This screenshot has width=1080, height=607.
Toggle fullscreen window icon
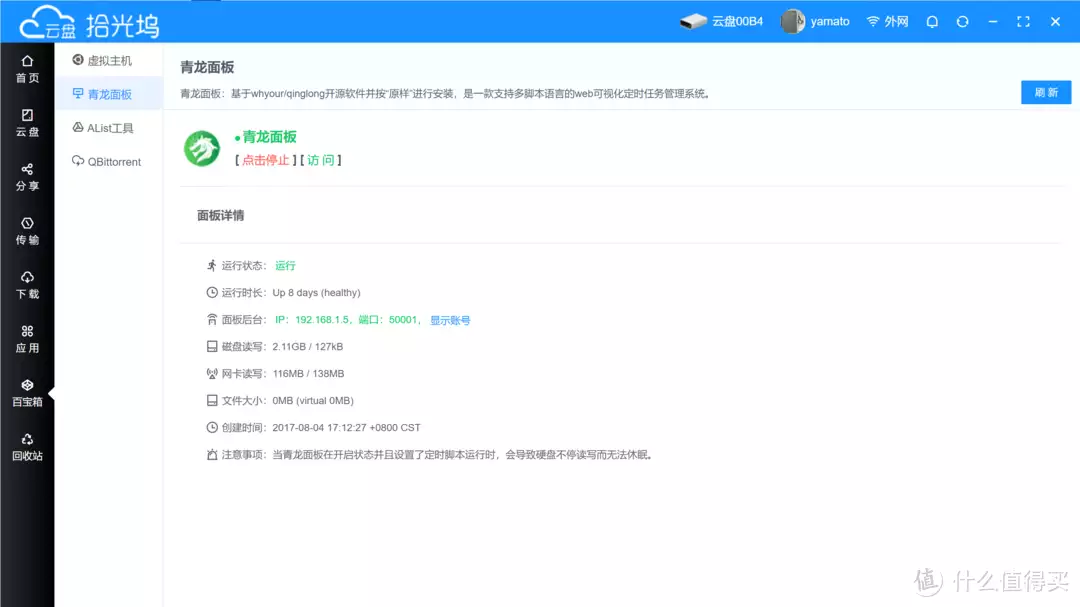click(1024, 21)
